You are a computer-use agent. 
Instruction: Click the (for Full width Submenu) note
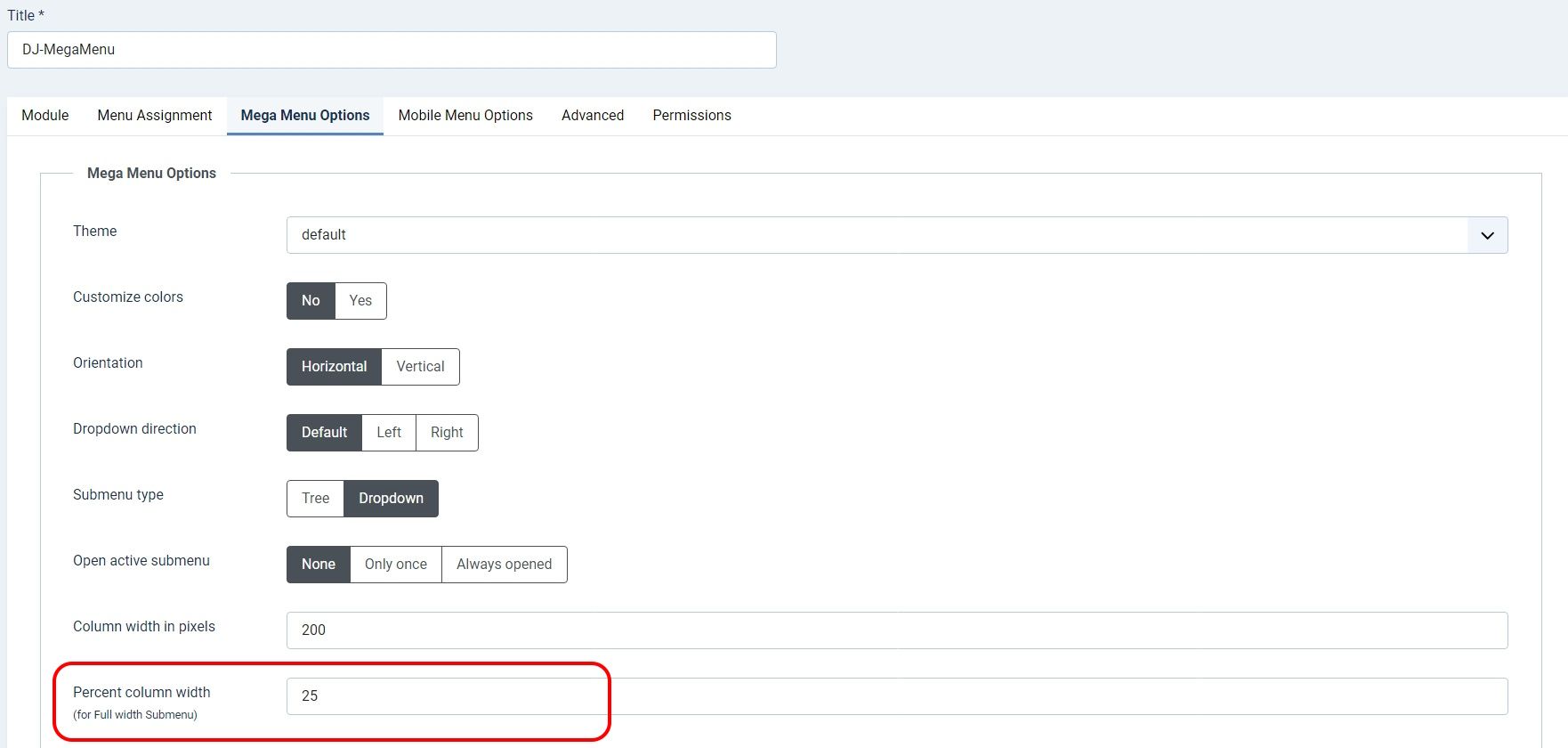click(x=135, y=715)
